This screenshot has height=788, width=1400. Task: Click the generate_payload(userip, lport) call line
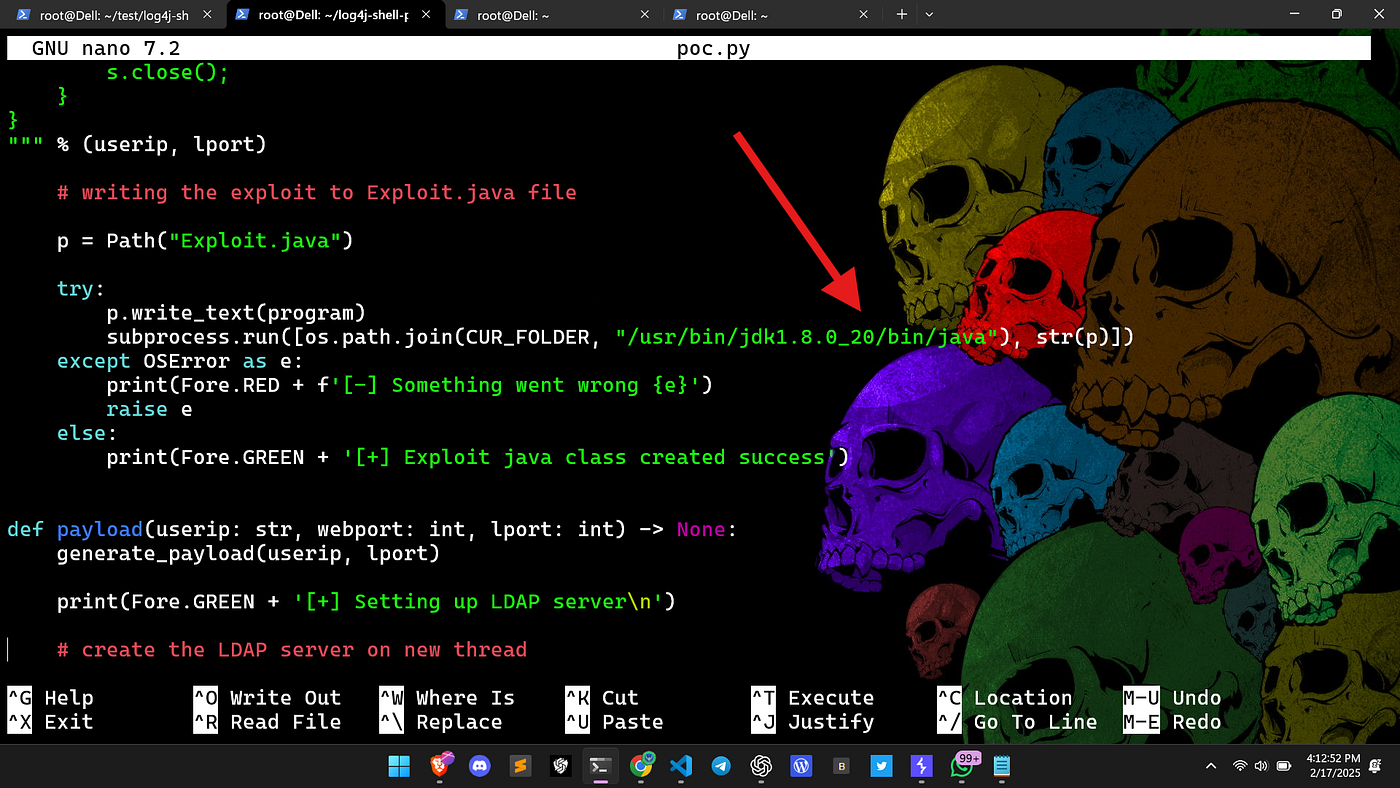248,553
